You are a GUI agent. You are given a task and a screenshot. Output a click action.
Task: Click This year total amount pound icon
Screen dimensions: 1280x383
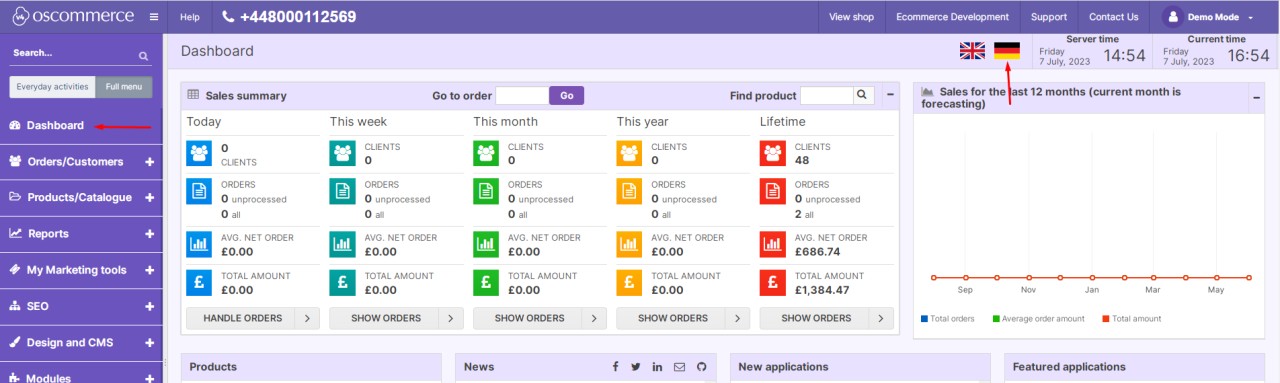click(x=630, y=282)
